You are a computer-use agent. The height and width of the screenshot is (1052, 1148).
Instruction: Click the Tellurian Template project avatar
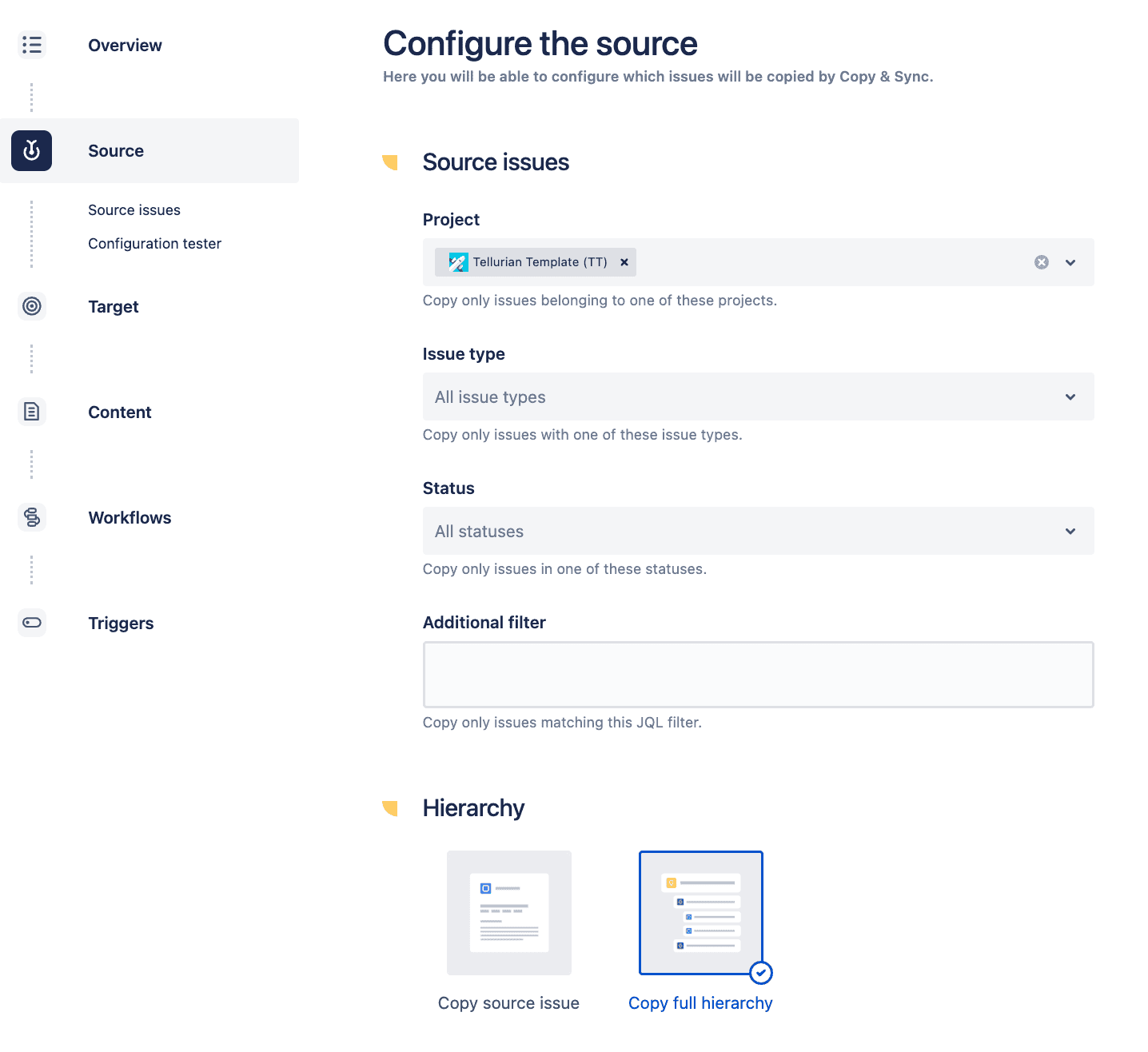pos(456,261)
